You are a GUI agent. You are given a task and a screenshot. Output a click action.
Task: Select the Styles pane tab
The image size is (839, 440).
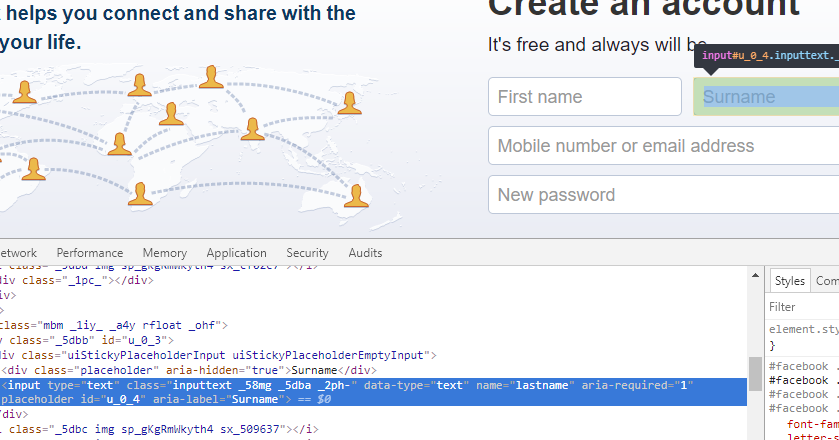pos(789,281)
